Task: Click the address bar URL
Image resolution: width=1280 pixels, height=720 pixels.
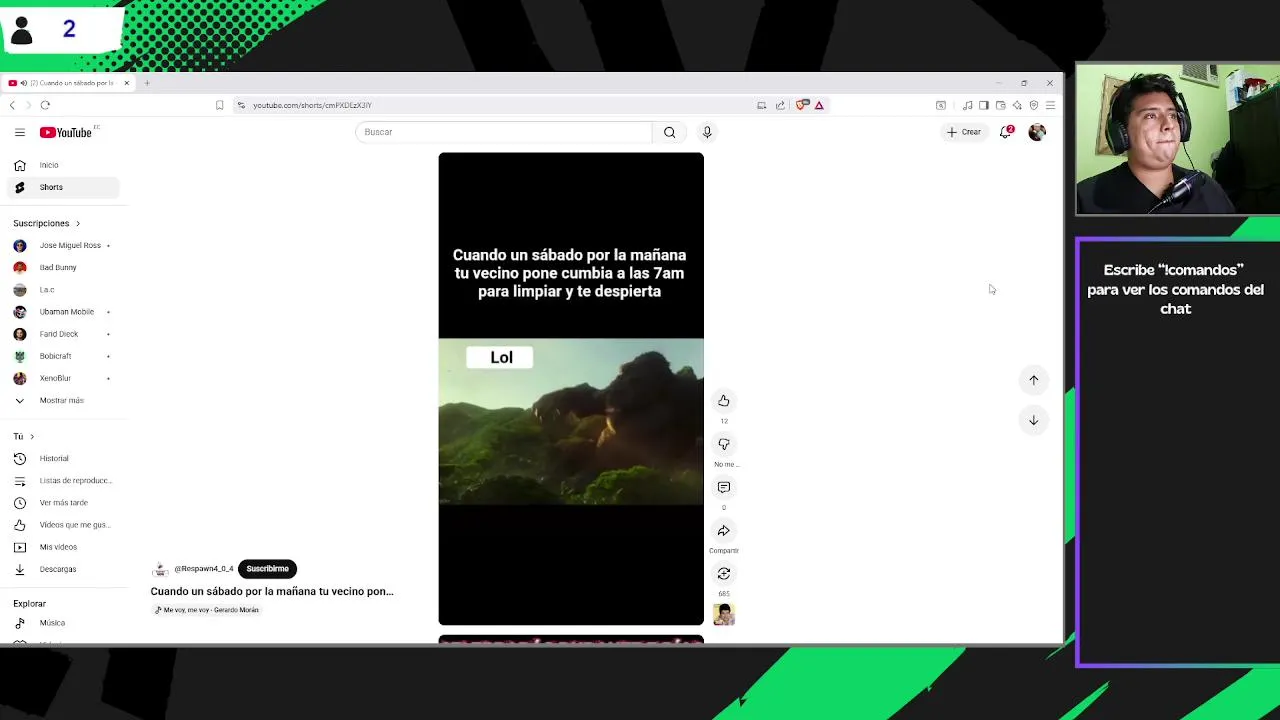Action: 312,105
